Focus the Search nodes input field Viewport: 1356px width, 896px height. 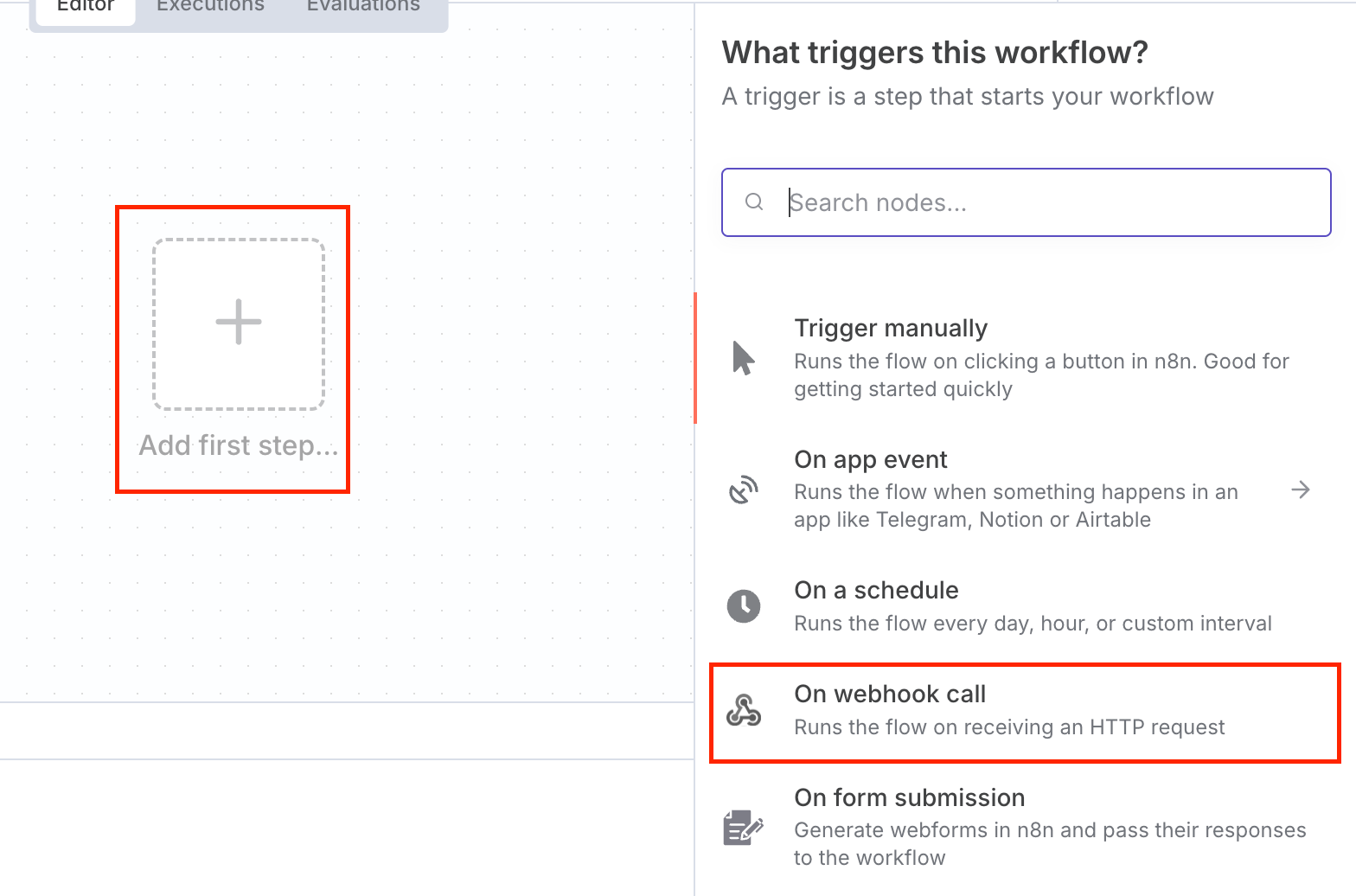[x=1026, y=202]
